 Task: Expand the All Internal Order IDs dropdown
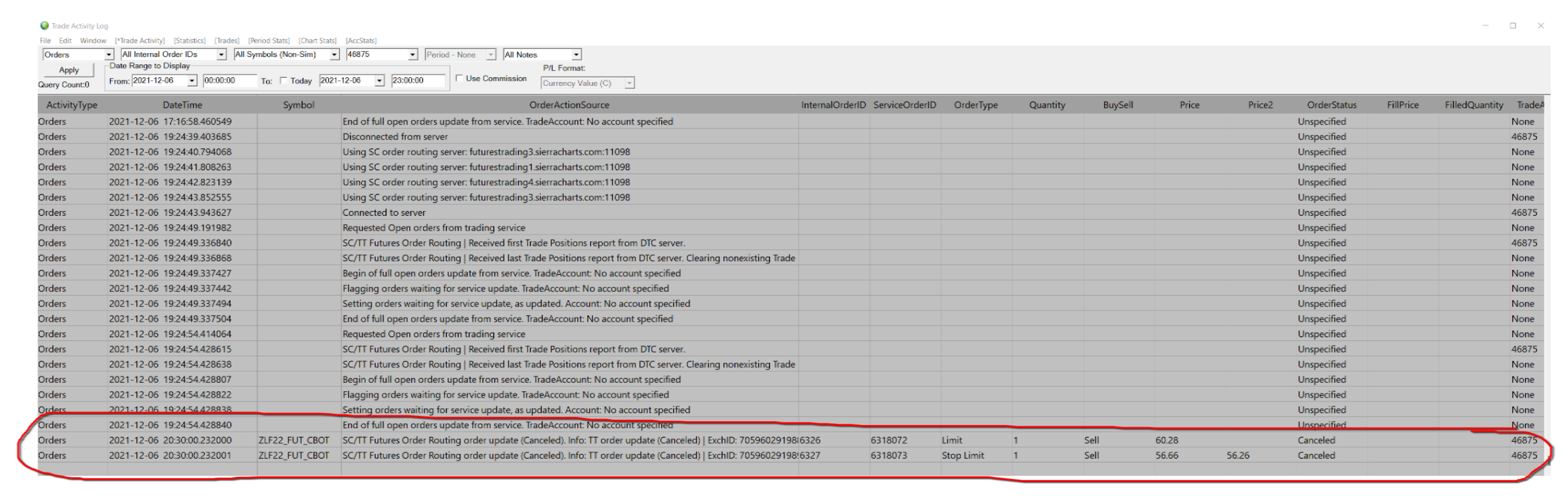point(222,55)
